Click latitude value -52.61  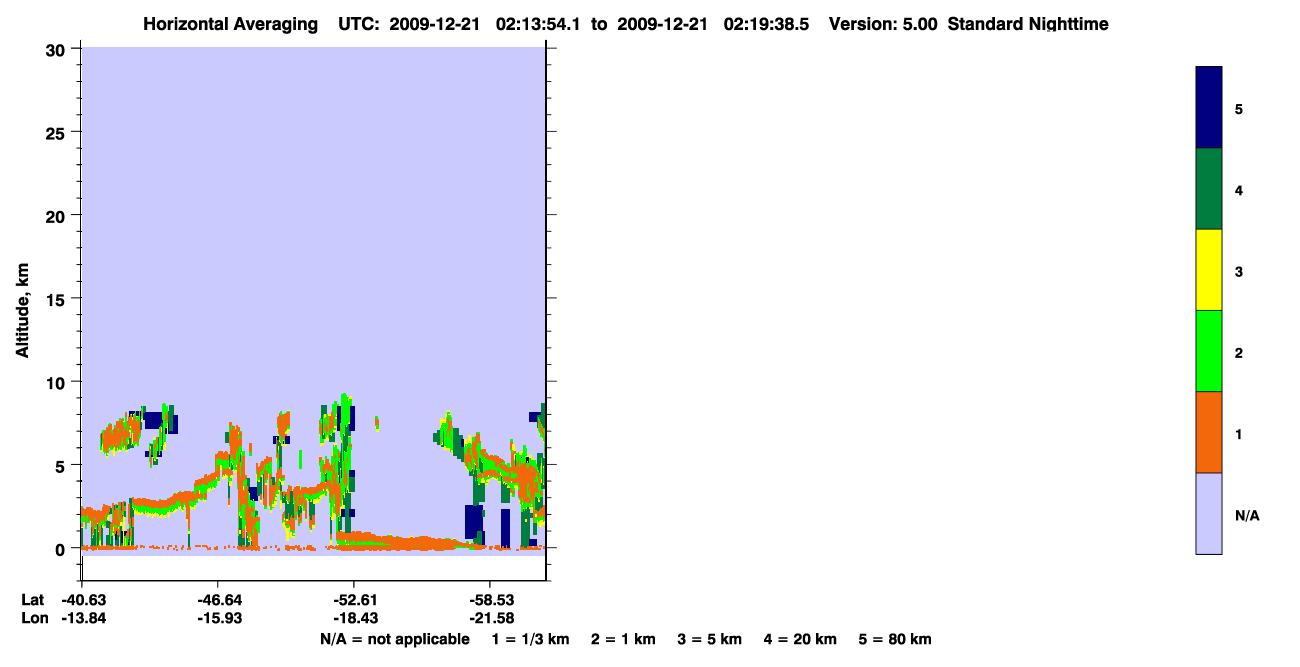(354, 600)
